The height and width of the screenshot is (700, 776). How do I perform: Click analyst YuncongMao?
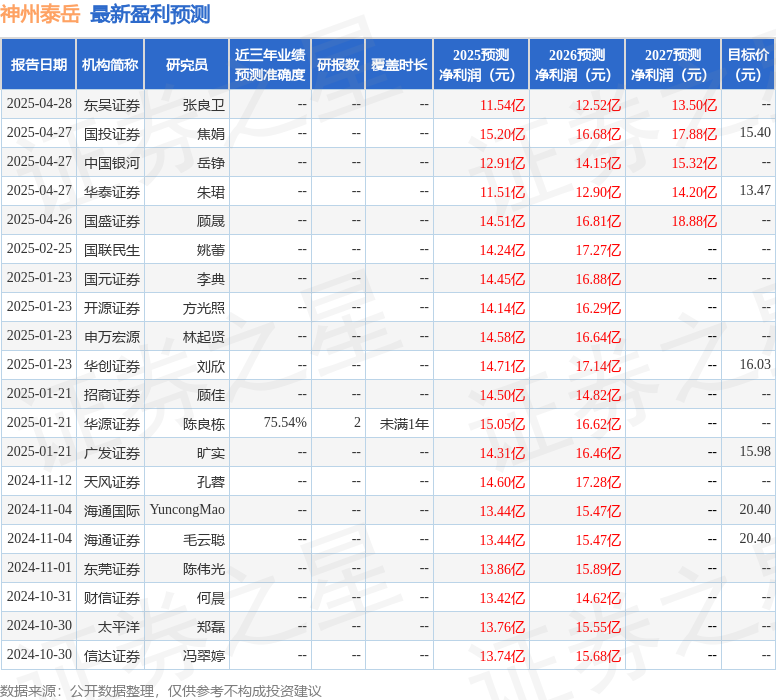pyautogui.click(x=187, y=510)
